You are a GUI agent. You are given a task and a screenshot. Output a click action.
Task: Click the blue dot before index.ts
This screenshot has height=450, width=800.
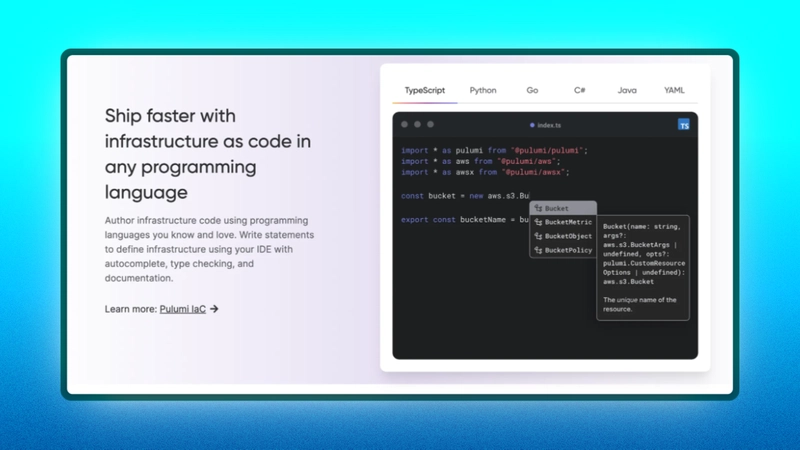532,125
